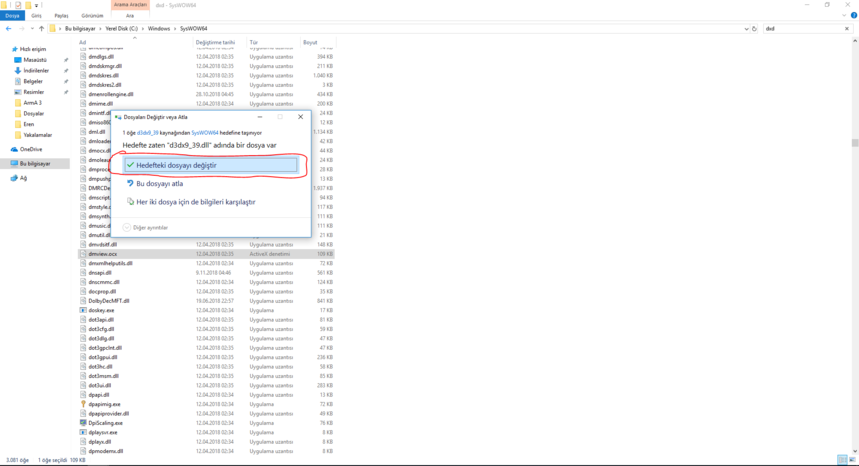This screenshot has width=859, height=466.
Task: Click into the search box containing dxd
Action: tap(801, 28)
